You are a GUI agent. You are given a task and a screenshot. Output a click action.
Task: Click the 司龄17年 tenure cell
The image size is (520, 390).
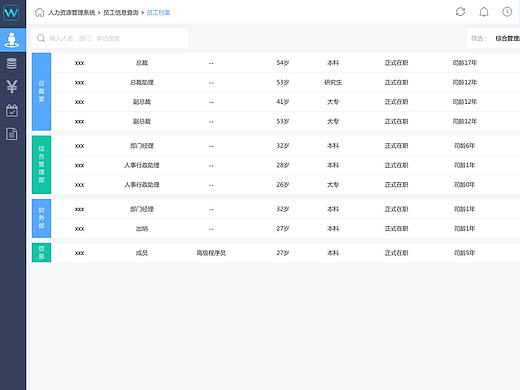point(465,63)
